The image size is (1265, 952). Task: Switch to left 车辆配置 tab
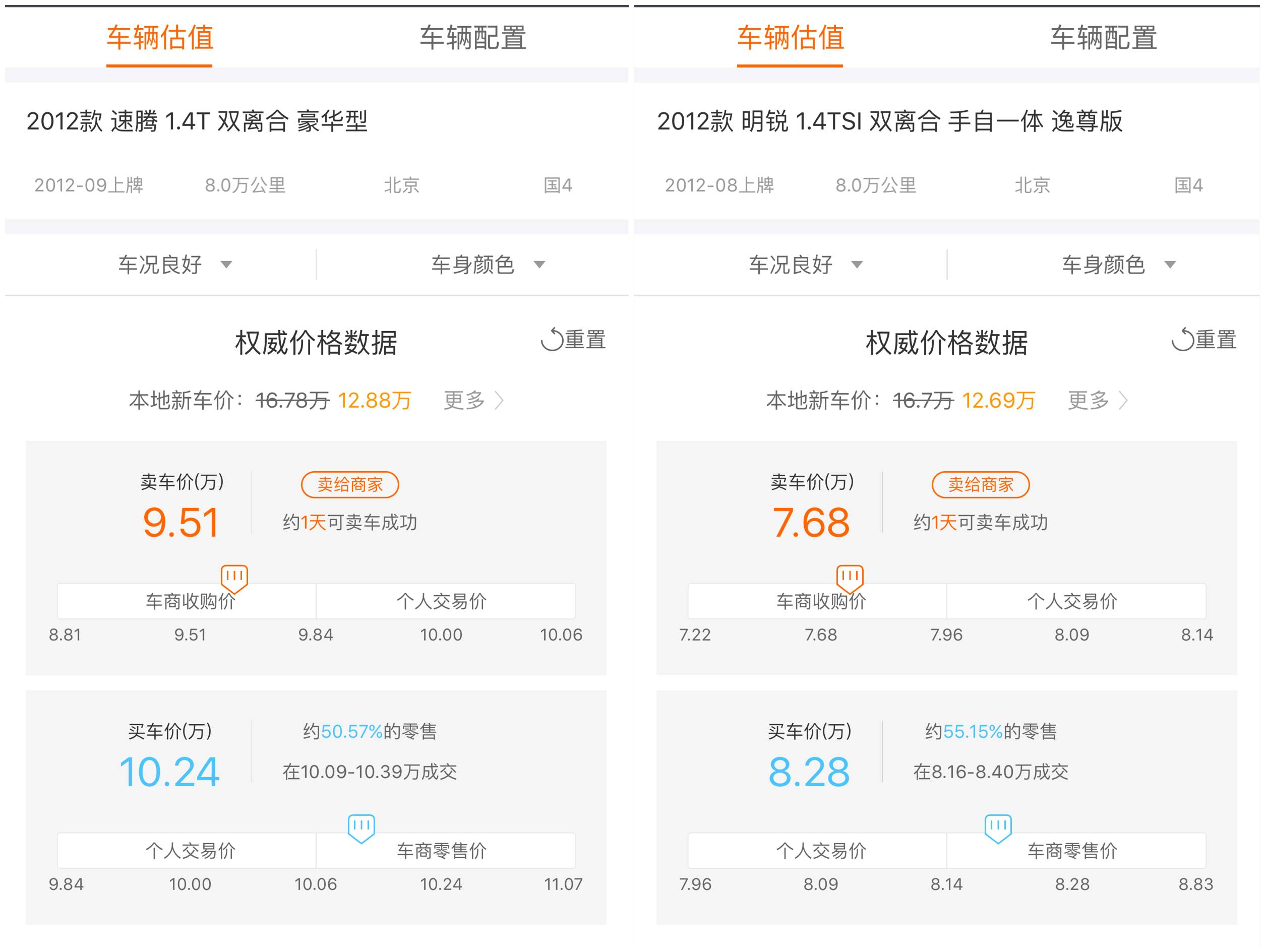(472, 38)
